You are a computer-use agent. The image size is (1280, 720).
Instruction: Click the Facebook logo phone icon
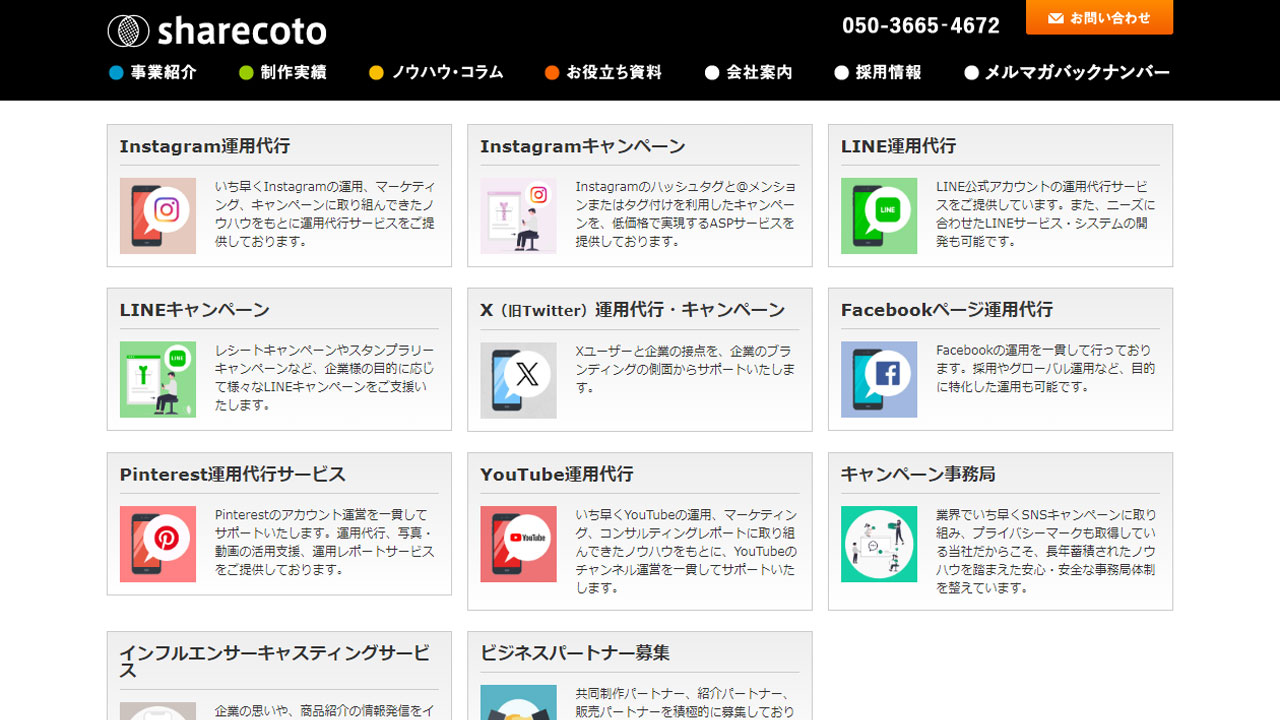click(x=879, y=380)
